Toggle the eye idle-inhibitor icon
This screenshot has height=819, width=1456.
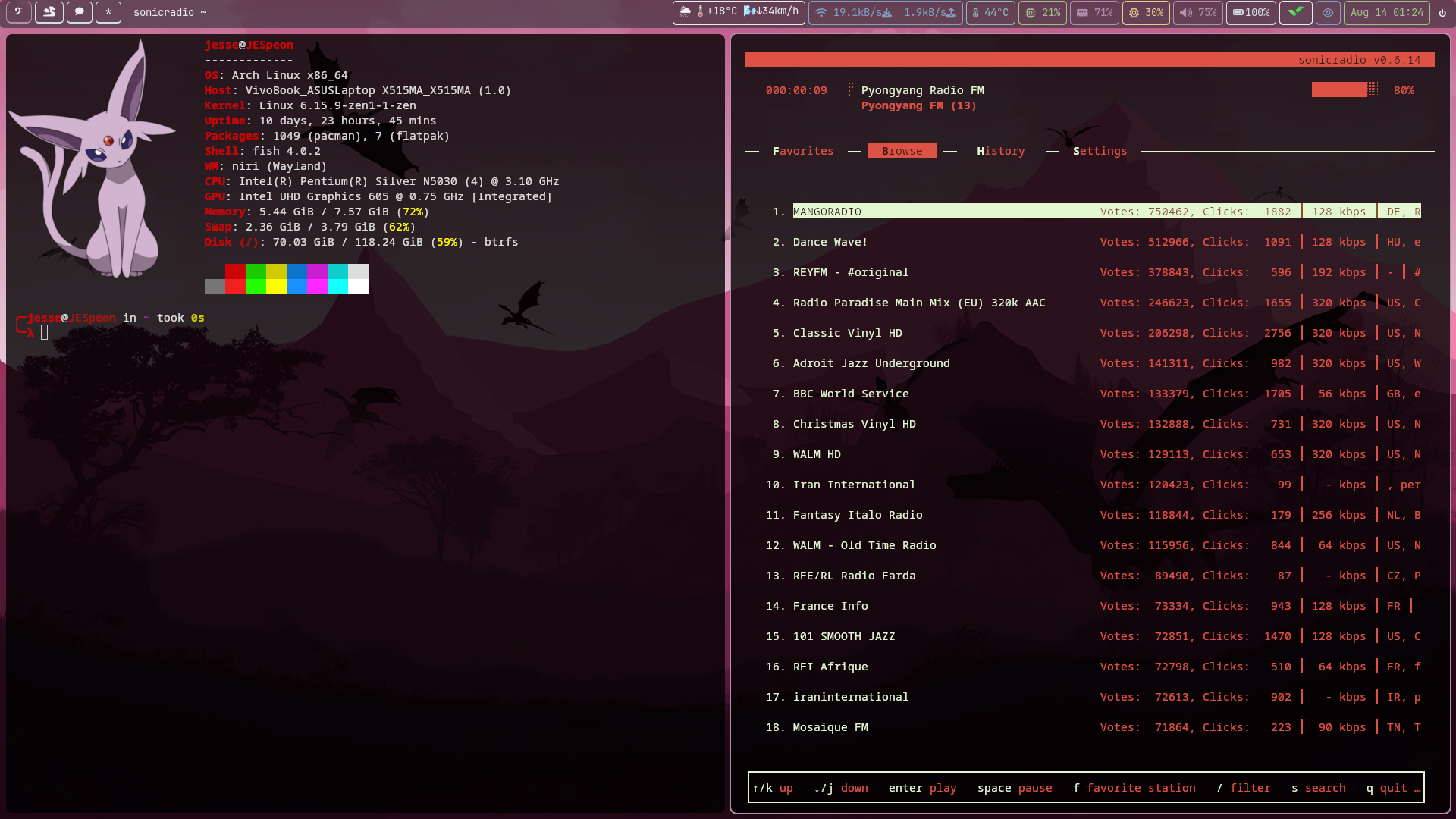pos(1328,12)
